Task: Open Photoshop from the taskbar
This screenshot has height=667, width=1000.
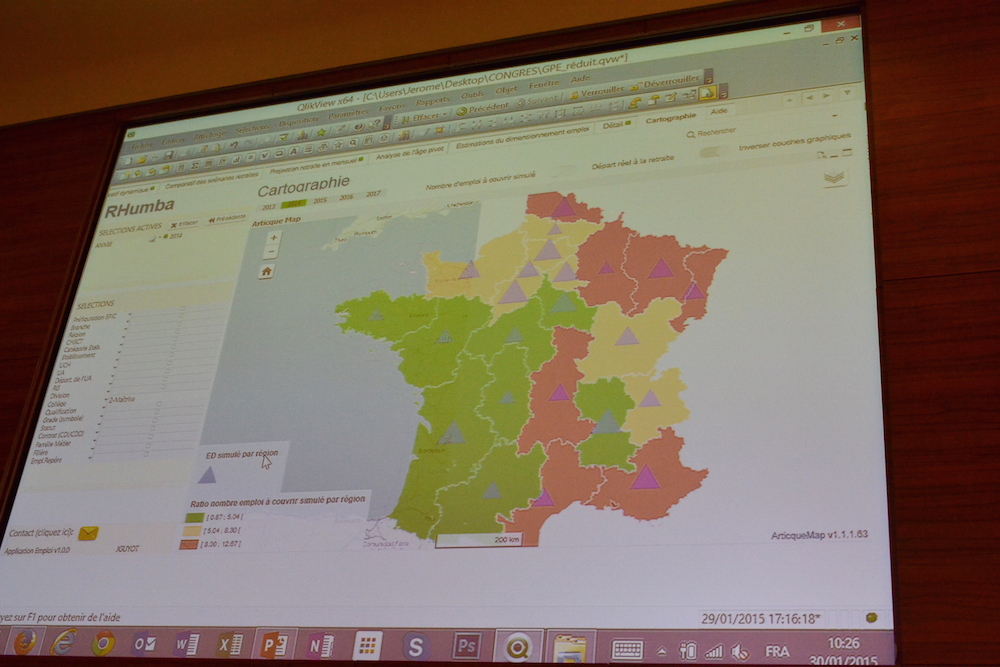Action: coord(466,645)
